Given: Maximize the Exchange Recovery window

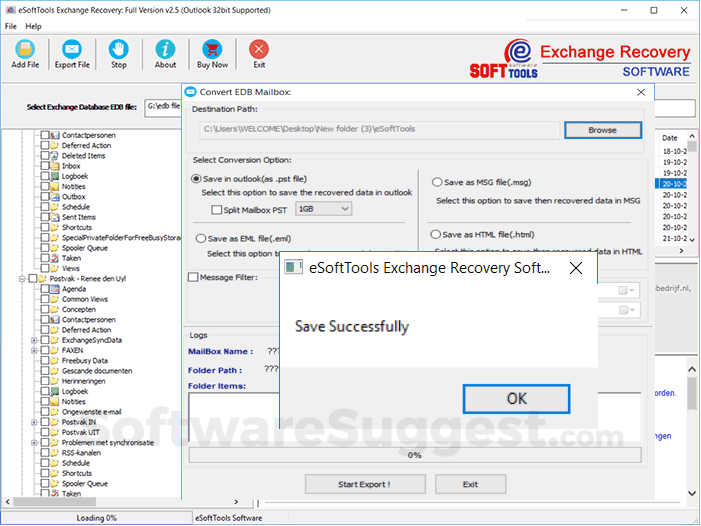Looking at the screenshot, I should pos(654,10).
